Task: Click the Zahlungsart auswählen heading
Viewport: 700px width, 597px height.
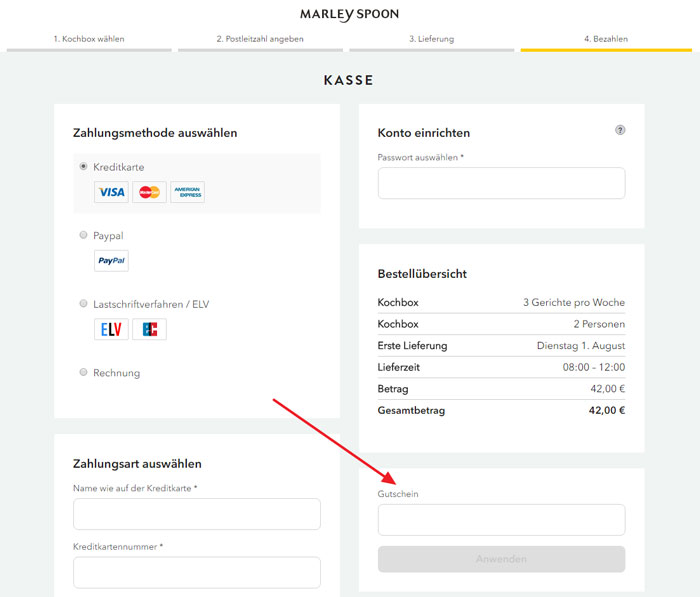Action: (x=137, y=463)
